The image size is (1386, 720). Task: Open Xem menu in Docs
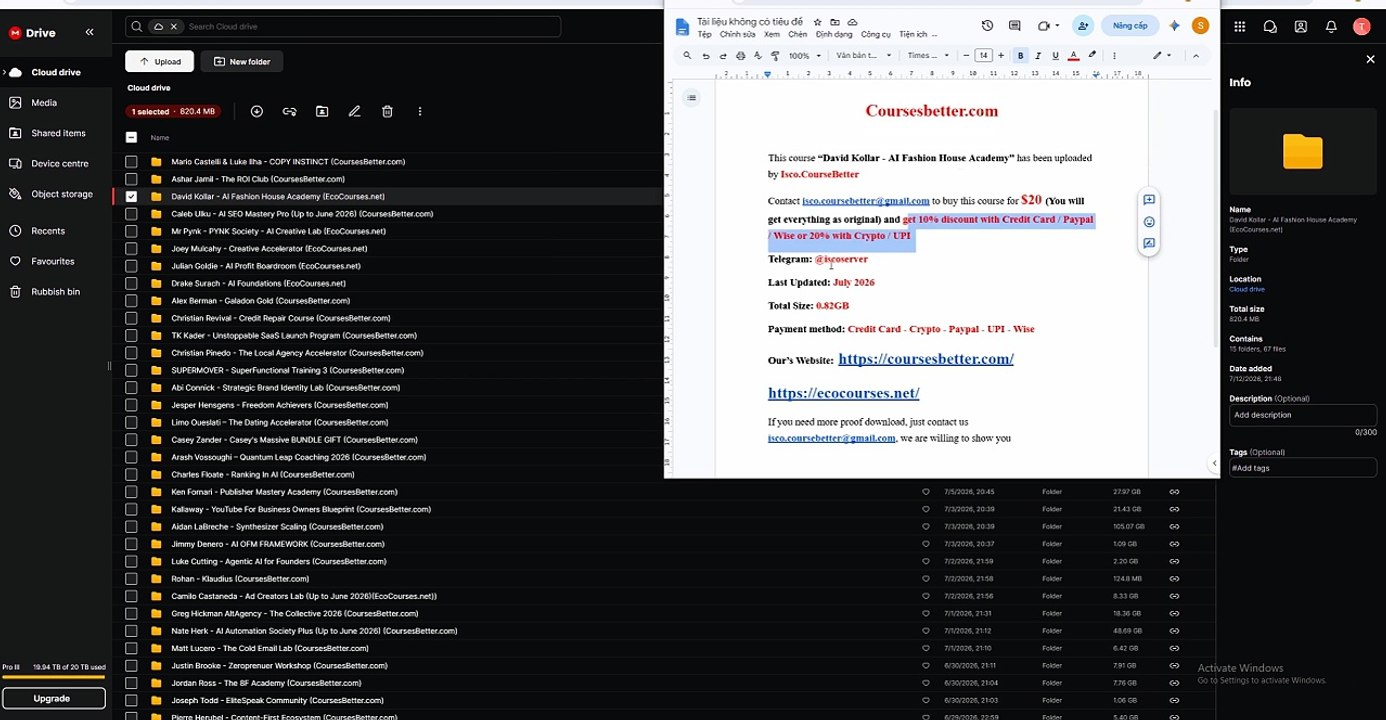(x=771, y=35)
